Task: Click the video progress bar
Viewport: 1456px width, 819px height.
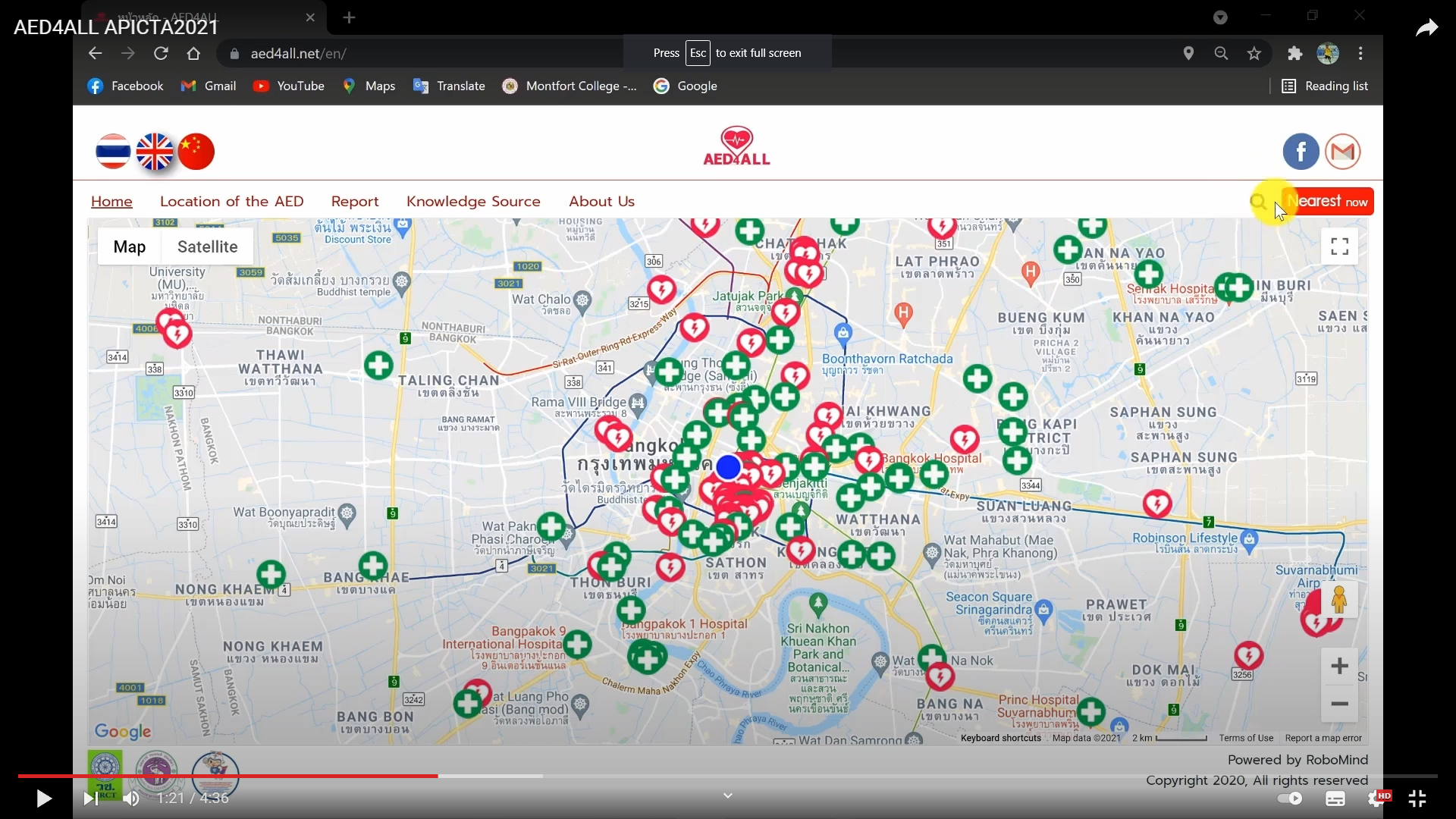Action: (728, 776)
